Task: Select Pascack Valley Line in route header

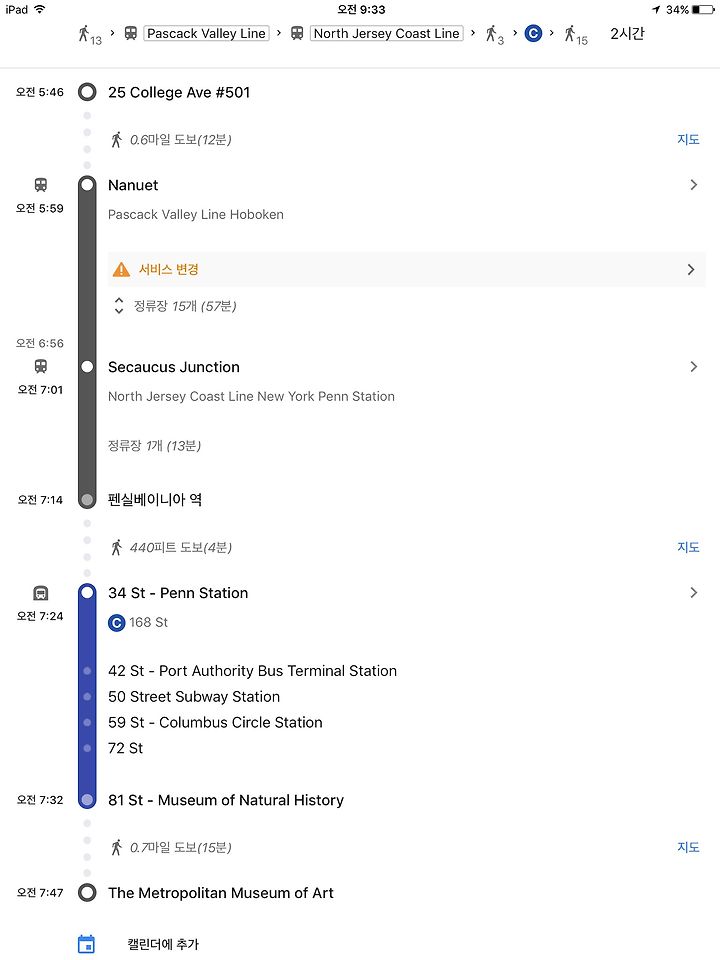Action: tap(206, 33)
